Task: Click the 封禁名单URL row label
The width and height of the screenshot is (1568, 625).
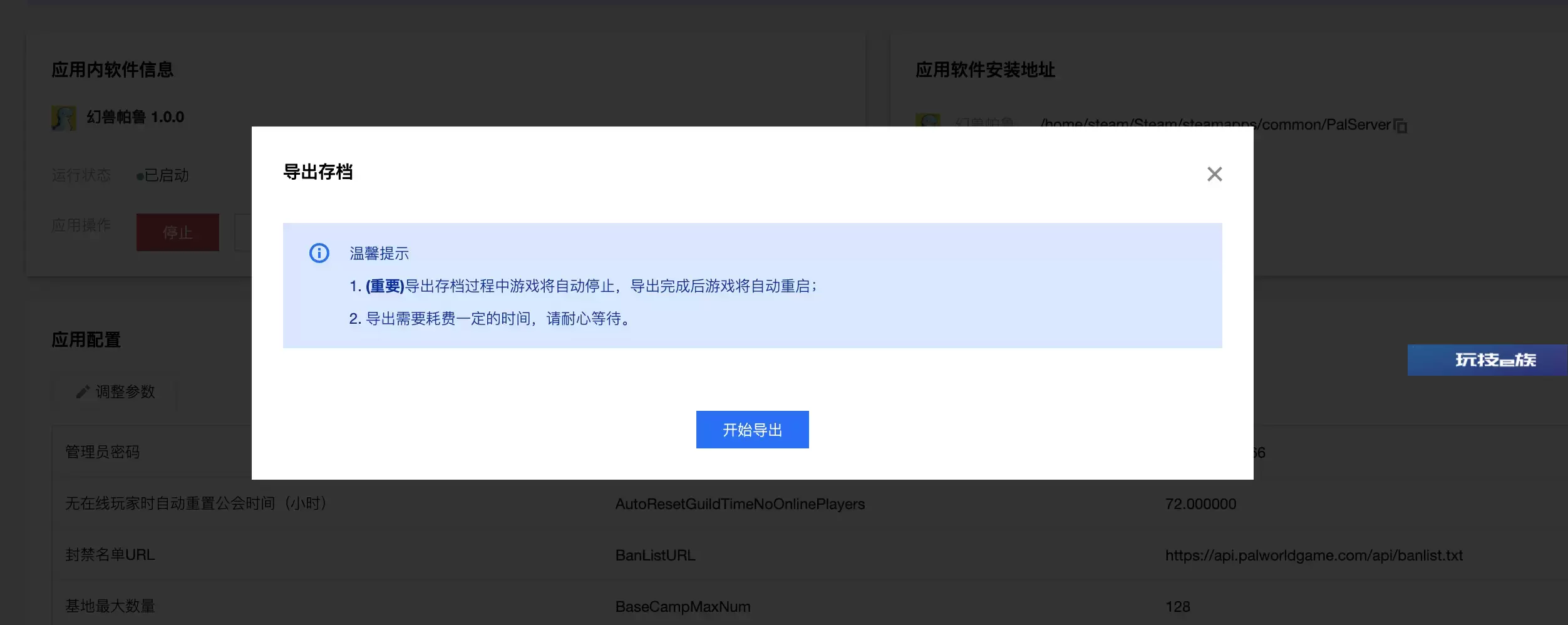Action: tap(110, 555)
